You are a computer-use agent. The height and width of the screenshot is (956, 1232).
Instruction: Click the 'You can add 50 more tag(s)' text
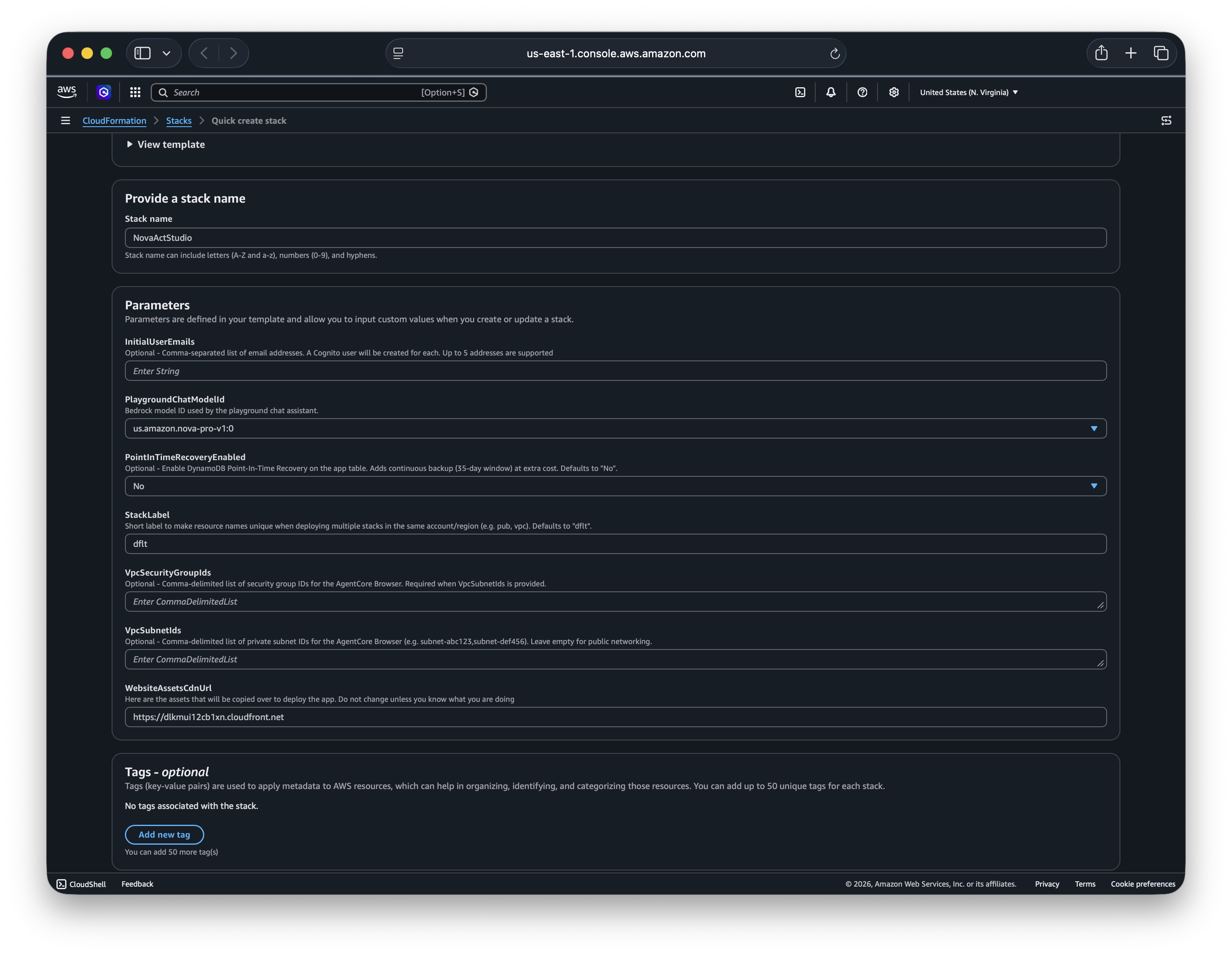pyautogui.click(x=171, y=852)
